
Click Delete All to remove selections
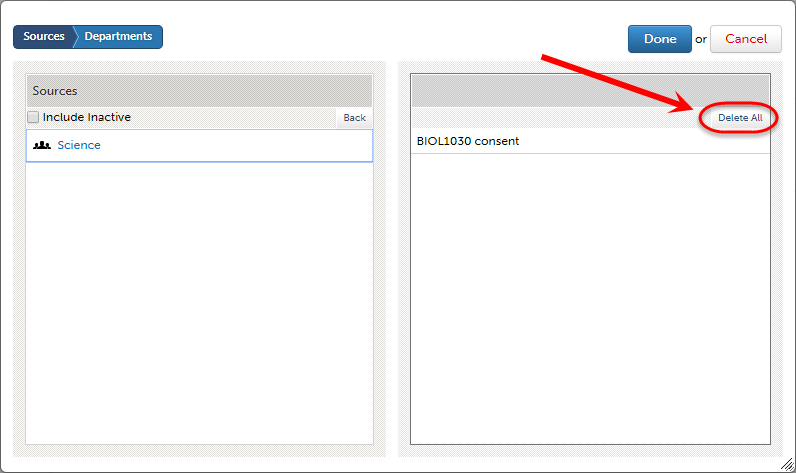pyautogui.click(x=740, y=118)
